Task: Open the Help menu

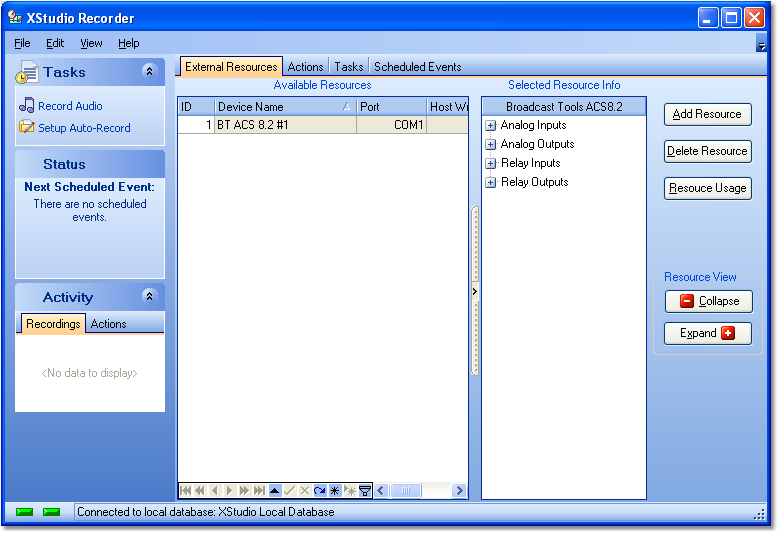Action: (129, 43)
